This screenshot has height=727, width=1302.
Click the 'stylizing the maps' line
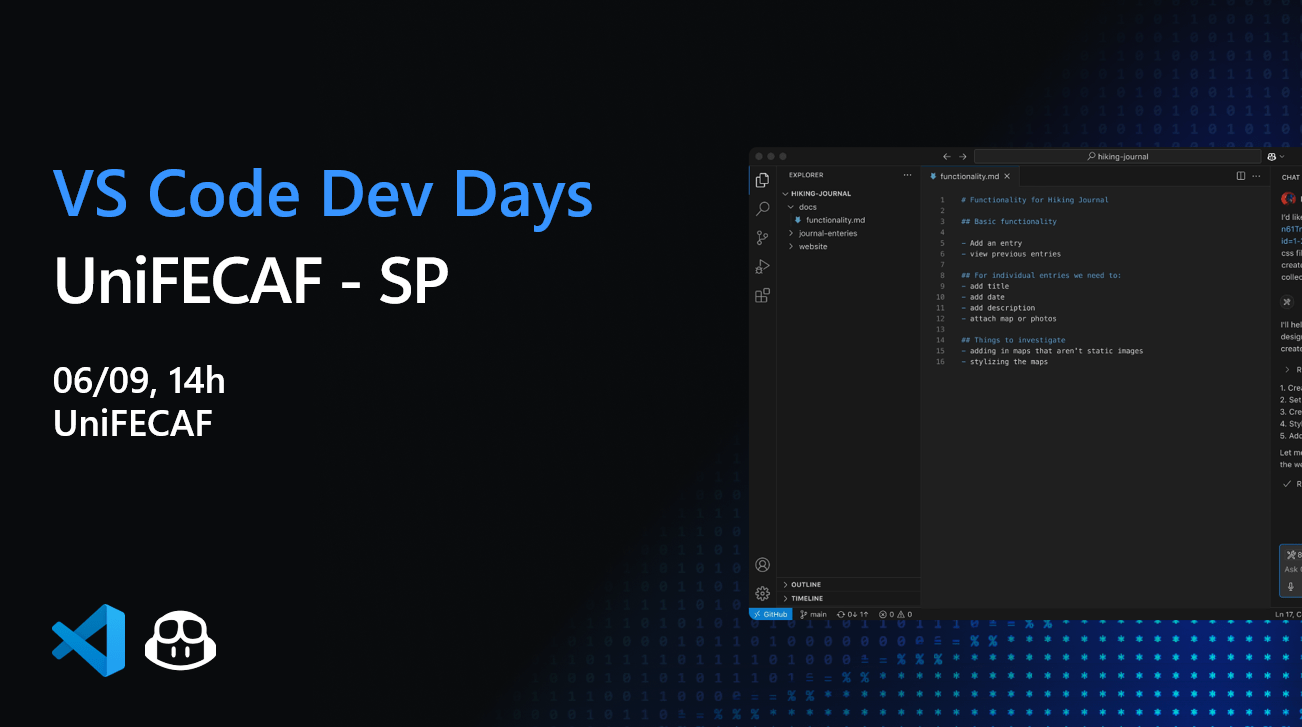point(1004,362)
